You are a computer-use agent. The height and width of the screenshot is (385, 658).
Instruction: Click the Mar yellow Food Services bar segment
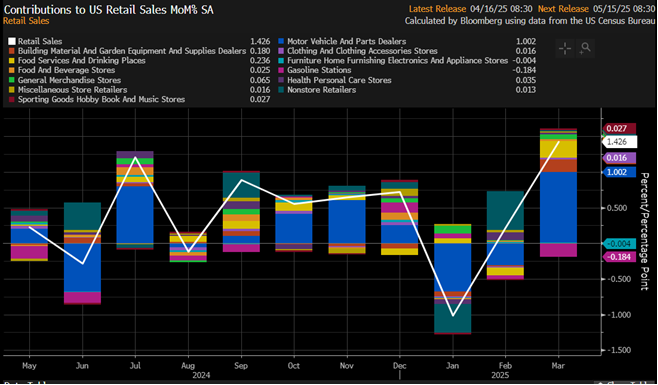(x=558, y=148)
